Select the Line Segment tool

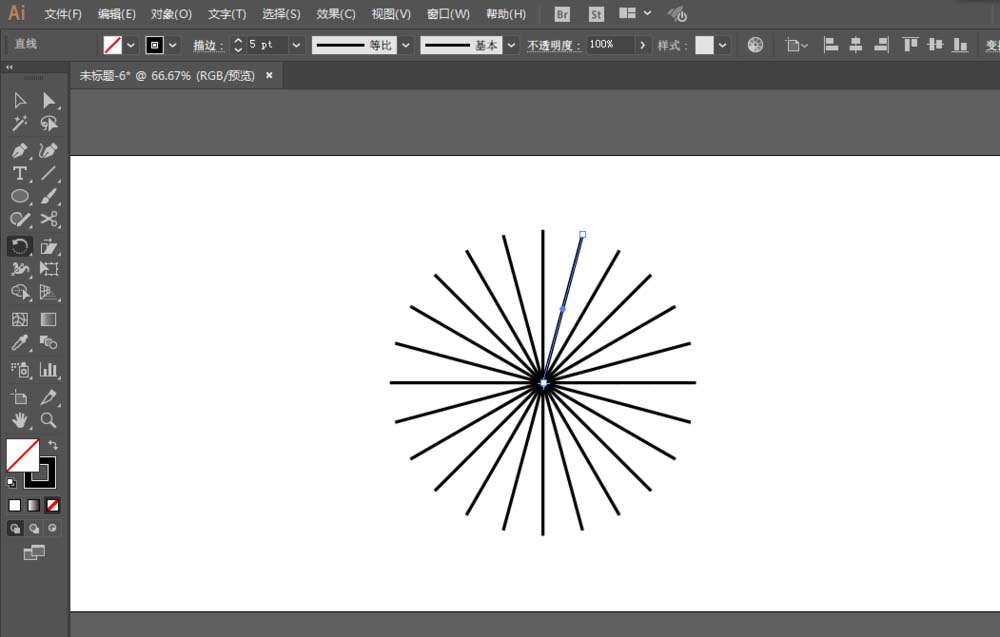tap(48, 173)
